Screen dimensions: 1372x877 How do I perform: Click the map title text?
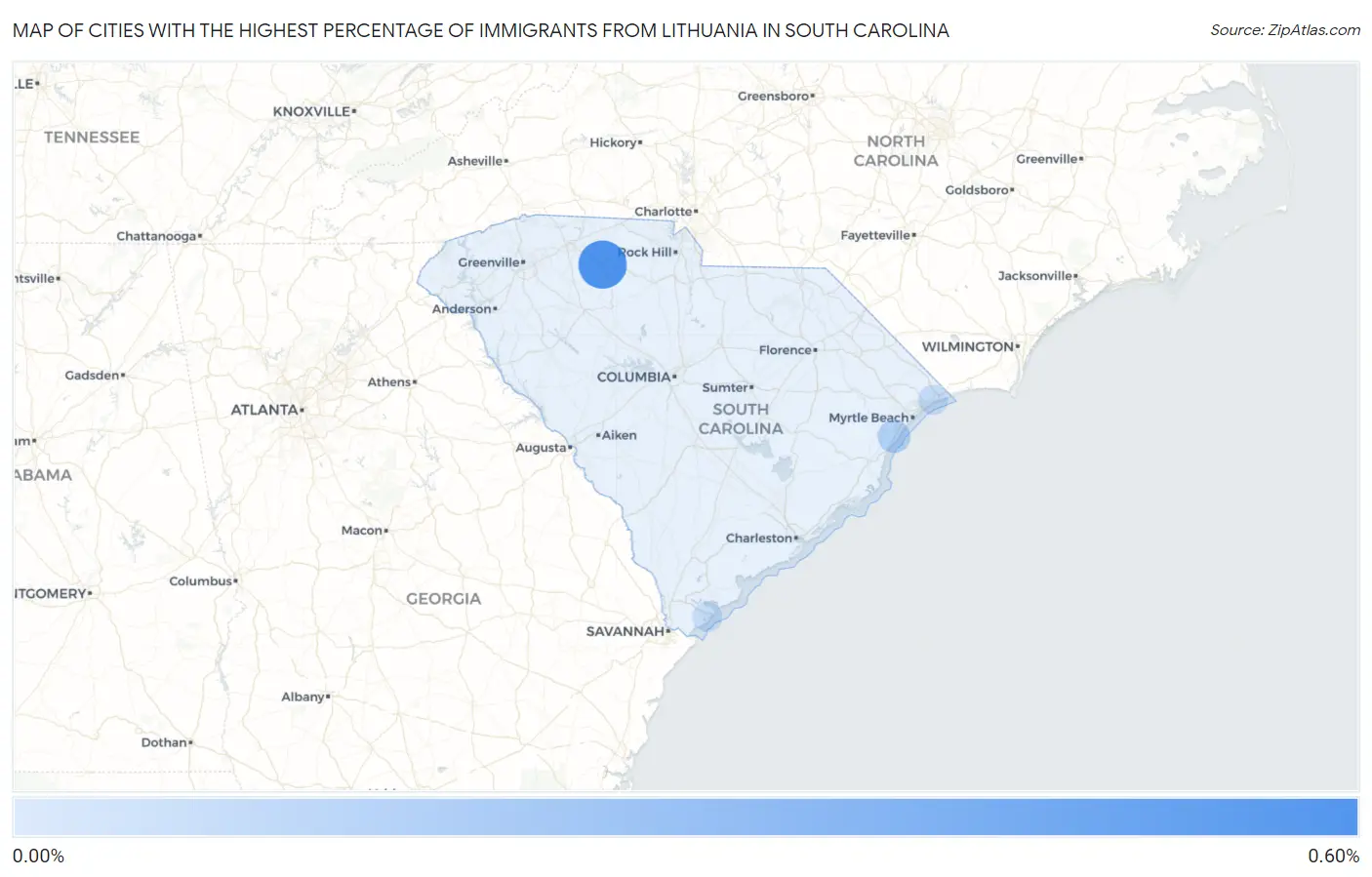tap(481, 30)
